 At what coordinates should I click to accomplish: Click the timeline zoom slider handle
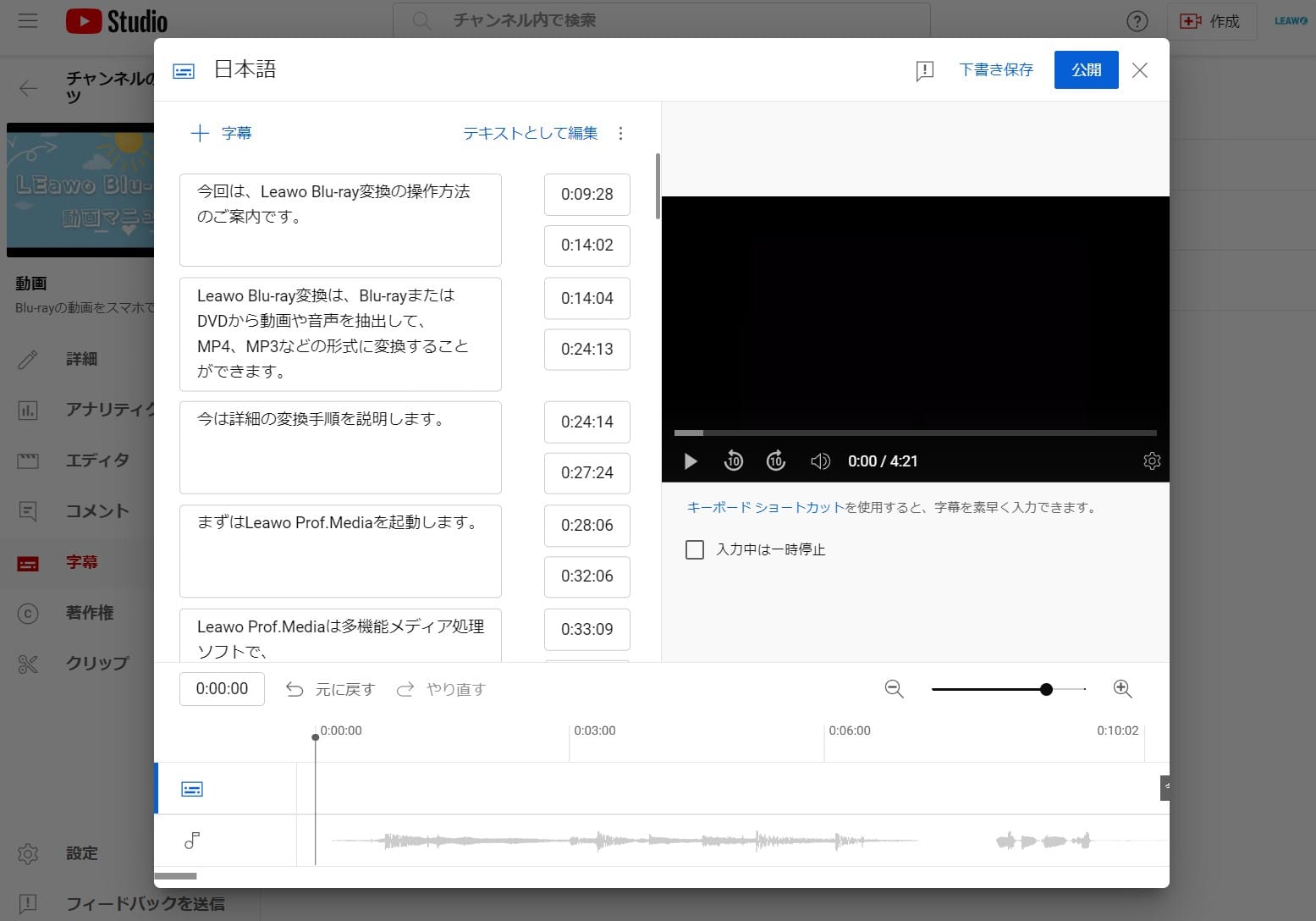tap(1046, 689)
